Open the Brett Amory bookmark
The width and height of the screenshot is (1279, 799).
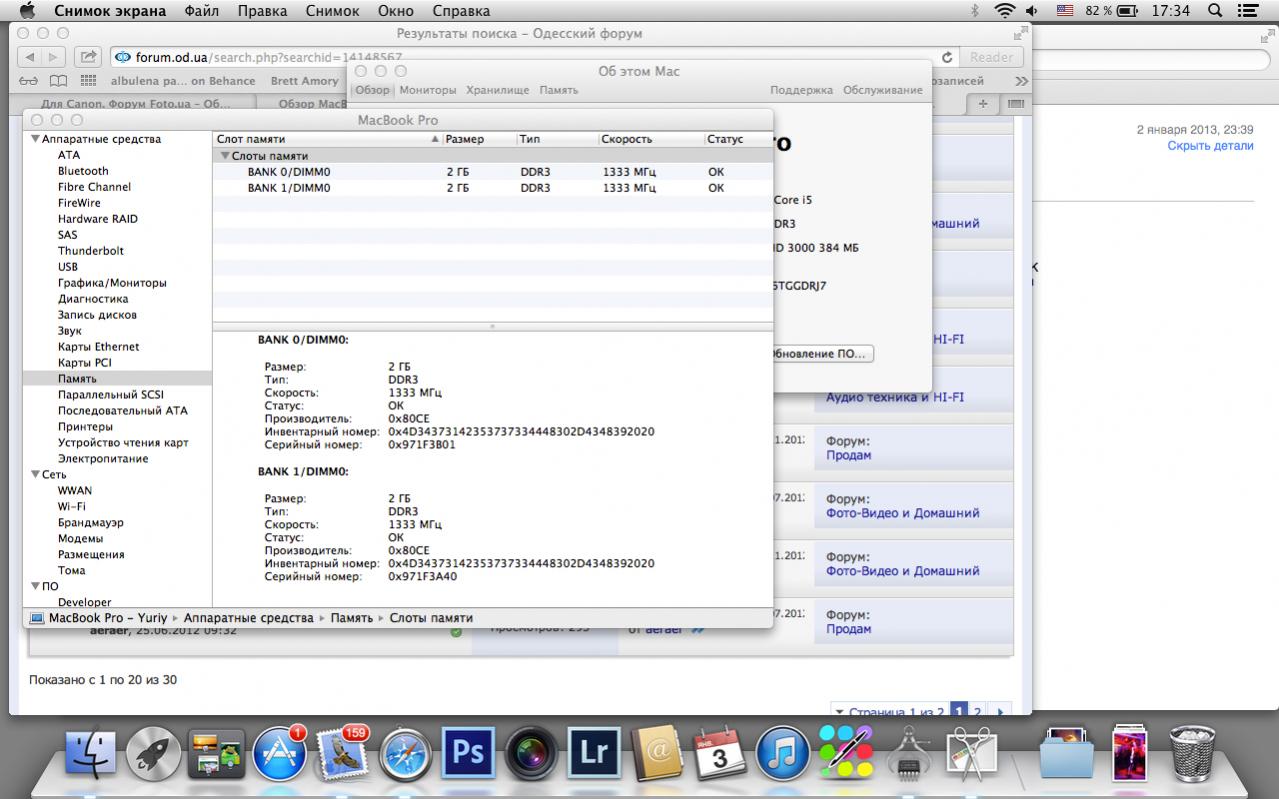tap(304, 81)
